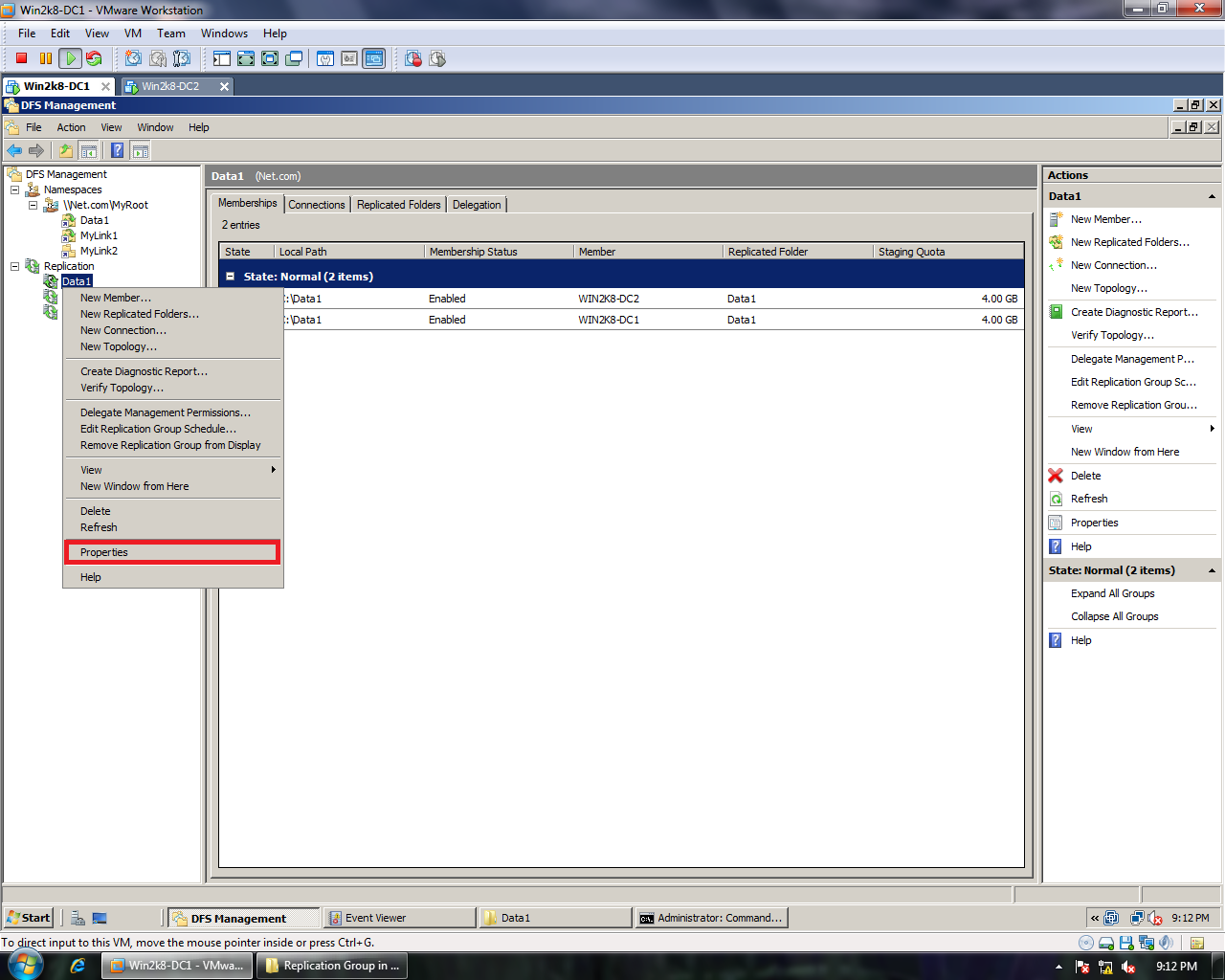Collapse the Data1 actions section chevron
The width and height of the screenshot is (1225, 980).
click(x=1211, y=195)
